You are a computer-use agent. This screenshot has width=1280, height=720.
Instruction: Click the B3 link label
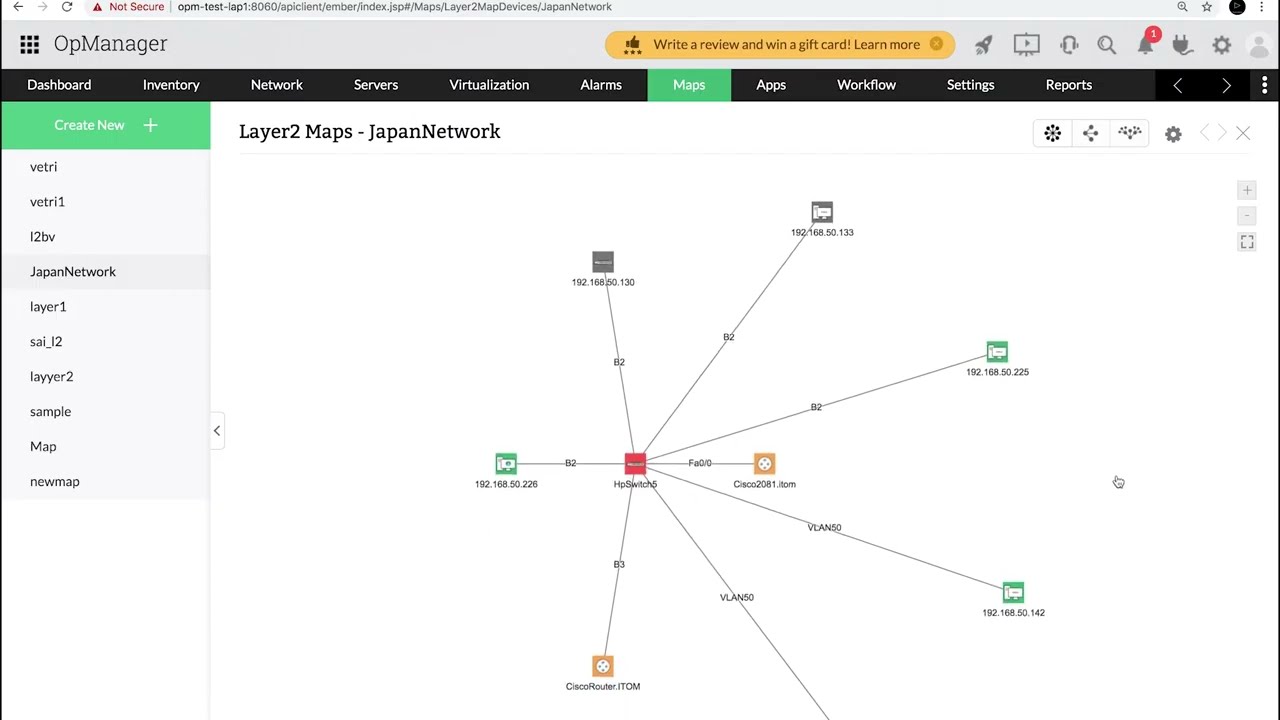pos(619,564)
